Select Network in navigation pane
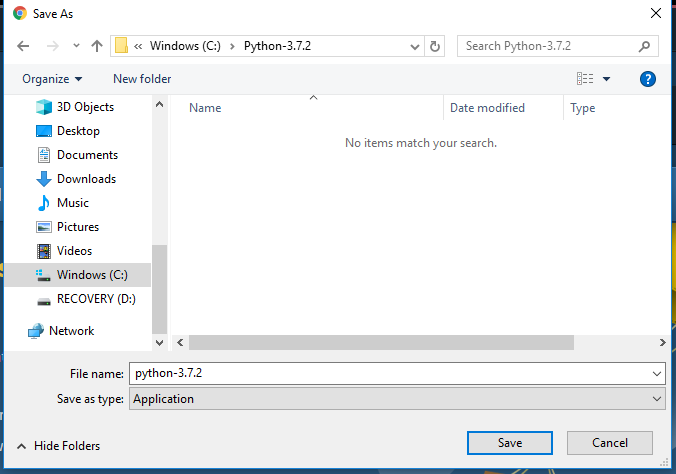 [x=72, y=331]
